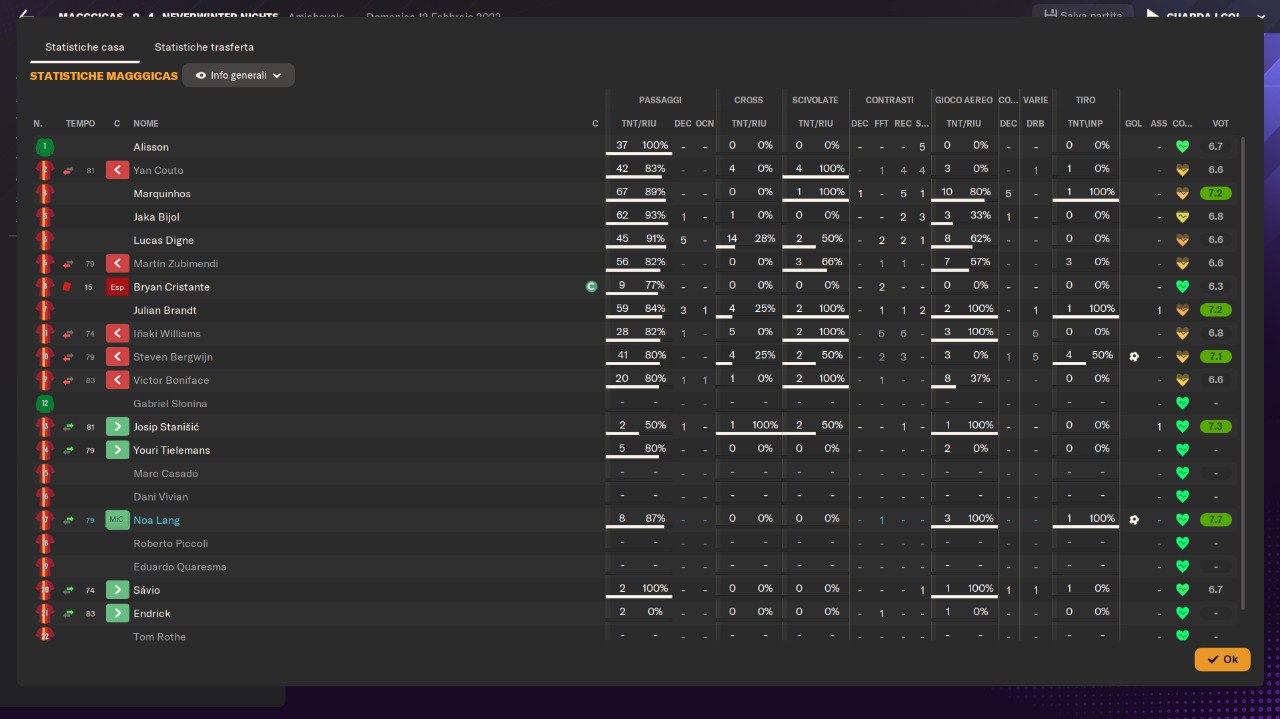Viewport: 1280px width, 719px height.
Task: Click the goal ball icon in Noa Lang's row
Action: click(x=1134, y=520)
